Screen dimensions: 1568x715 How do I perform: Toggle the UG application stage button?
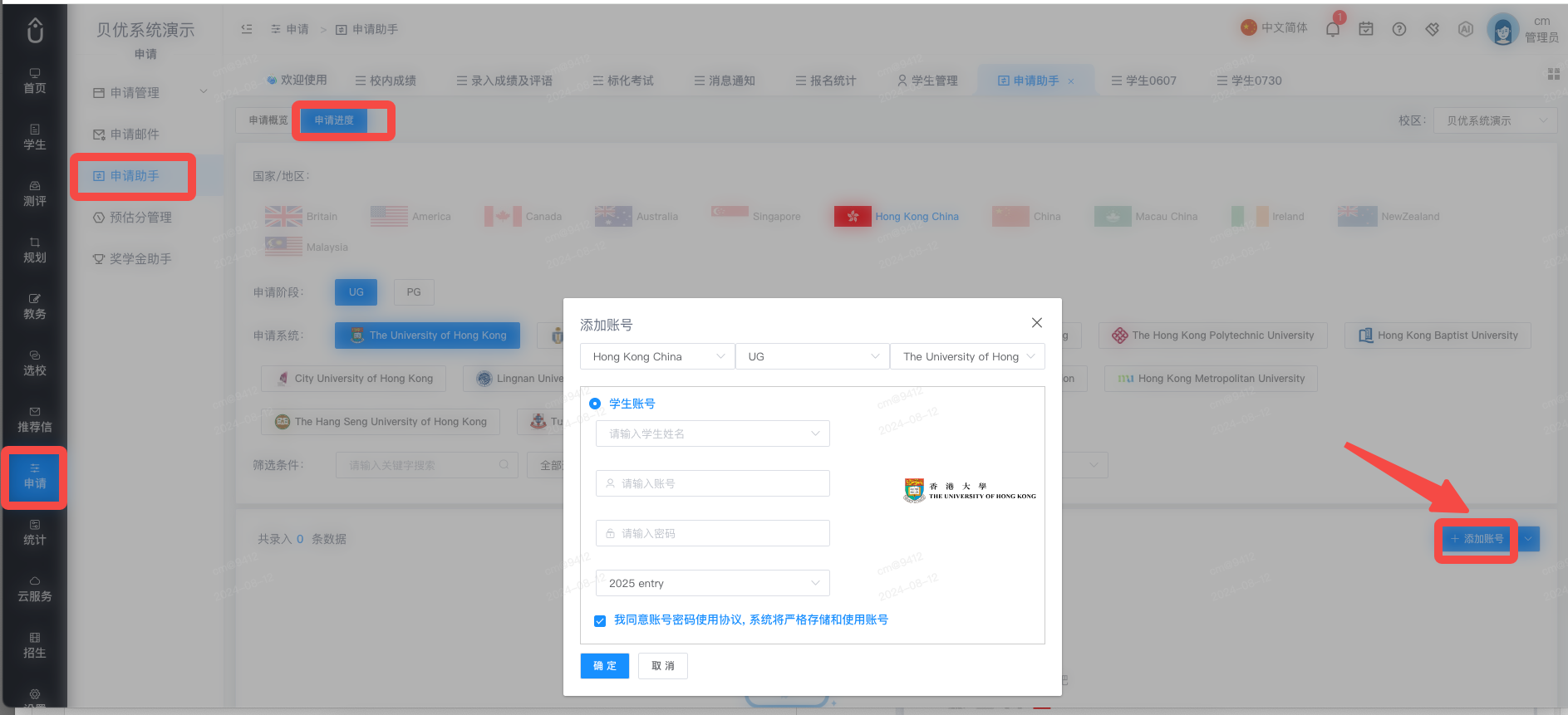356,292
